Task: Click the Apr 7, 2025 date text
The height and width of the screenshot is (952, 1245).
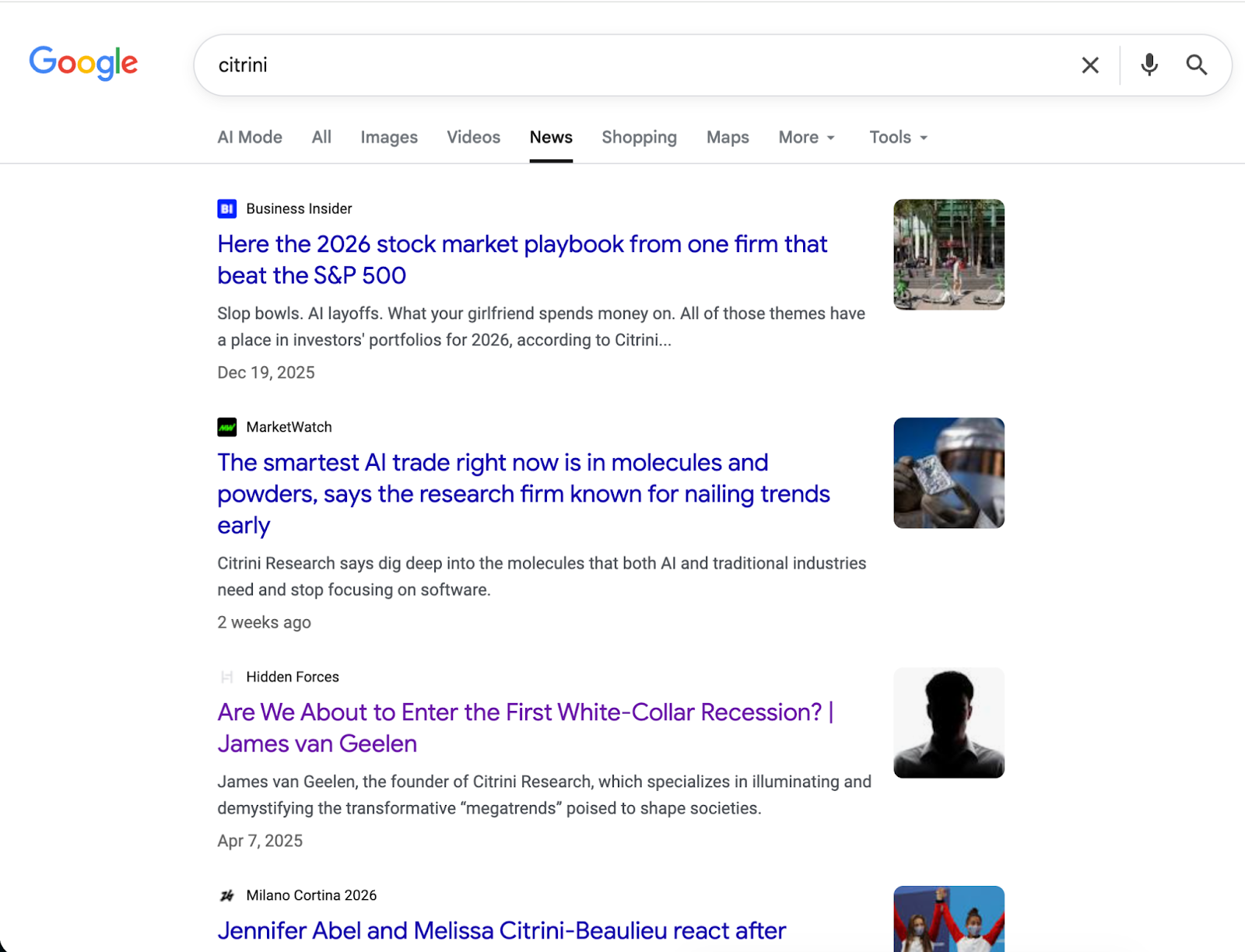Action: (260, 841)
